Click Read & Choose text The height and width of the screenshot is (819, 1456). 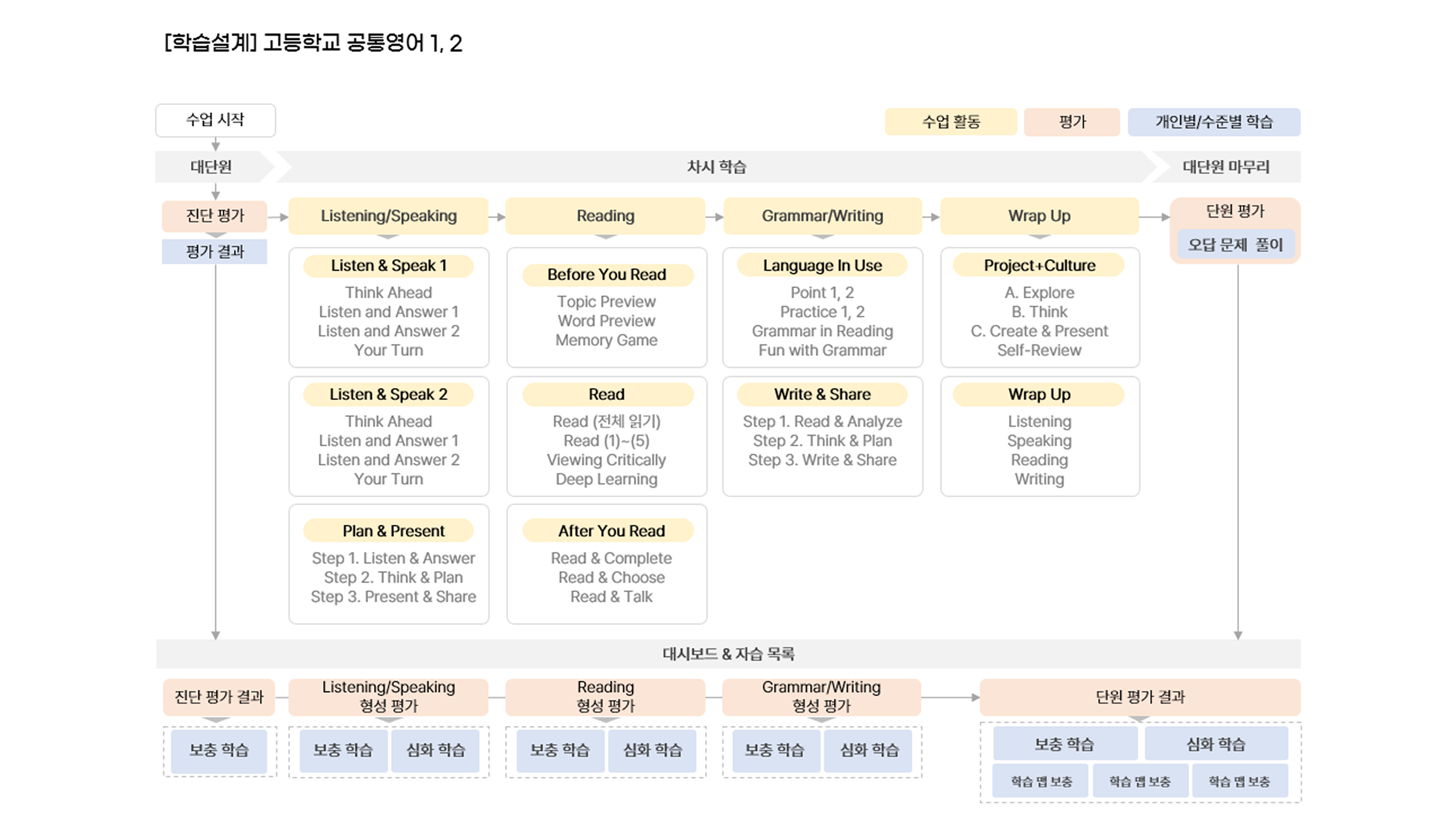[611, 578]
